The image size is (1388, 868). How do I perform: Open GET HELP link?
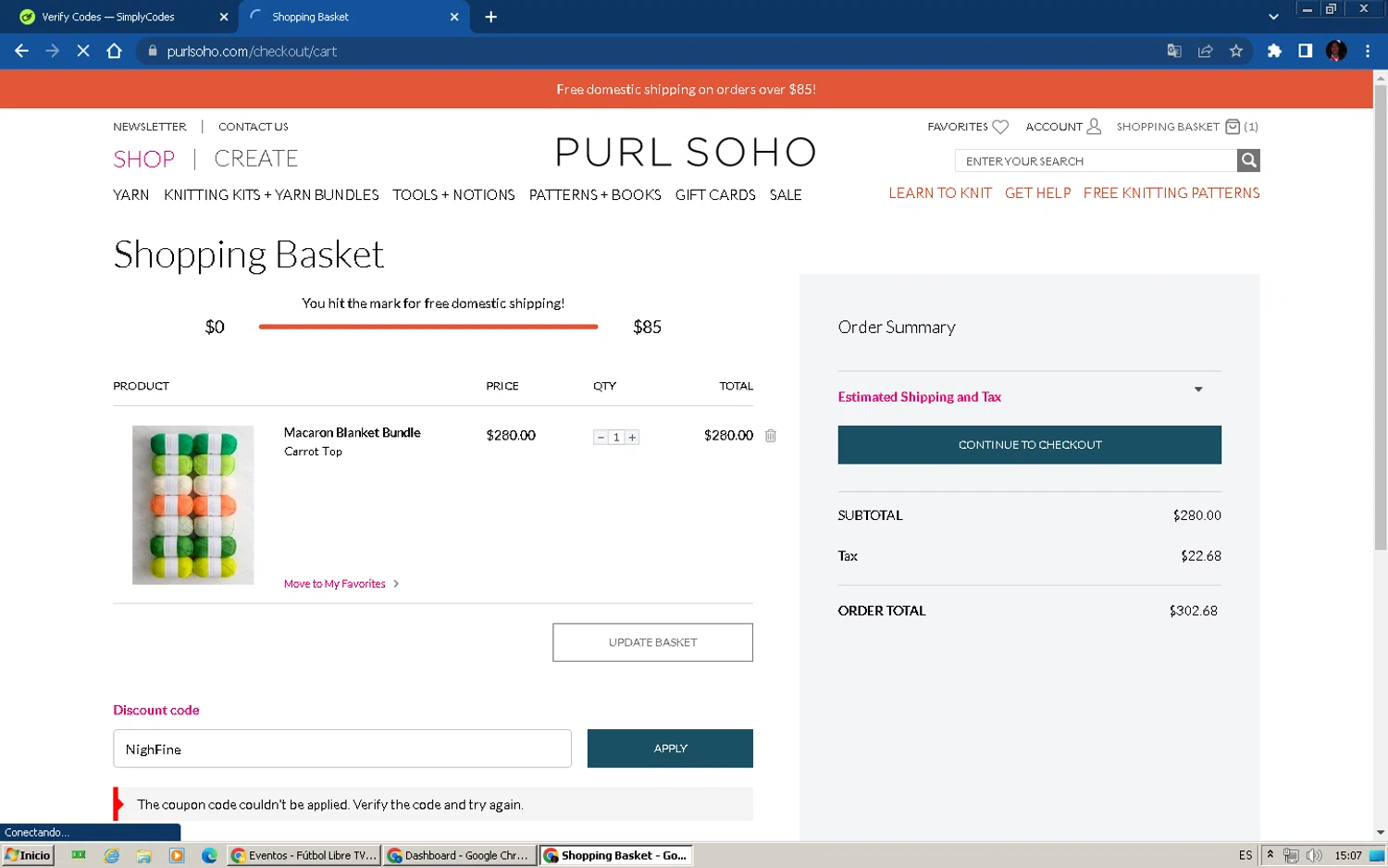point(1037,192)
